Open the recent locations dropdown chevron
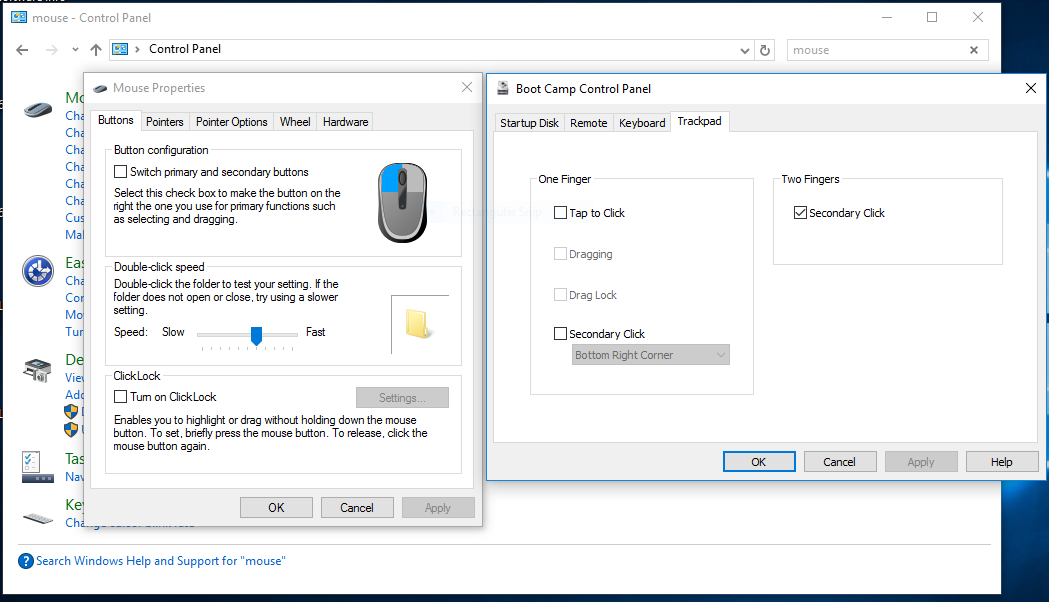This screenshot has width=1049, height=602. (75, 50)
